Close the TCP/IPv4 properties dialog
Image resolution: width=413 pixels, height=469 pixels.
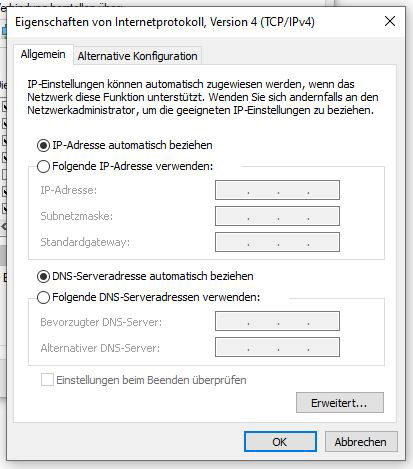tap(390, 21)
